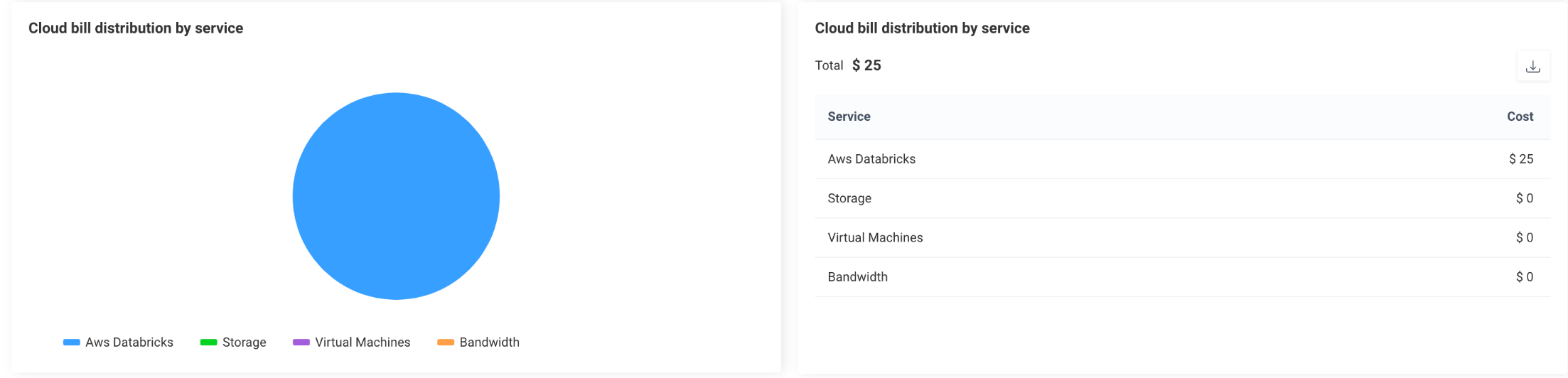
Task: Click the table panel title text
Action: [x=922, y=28]
